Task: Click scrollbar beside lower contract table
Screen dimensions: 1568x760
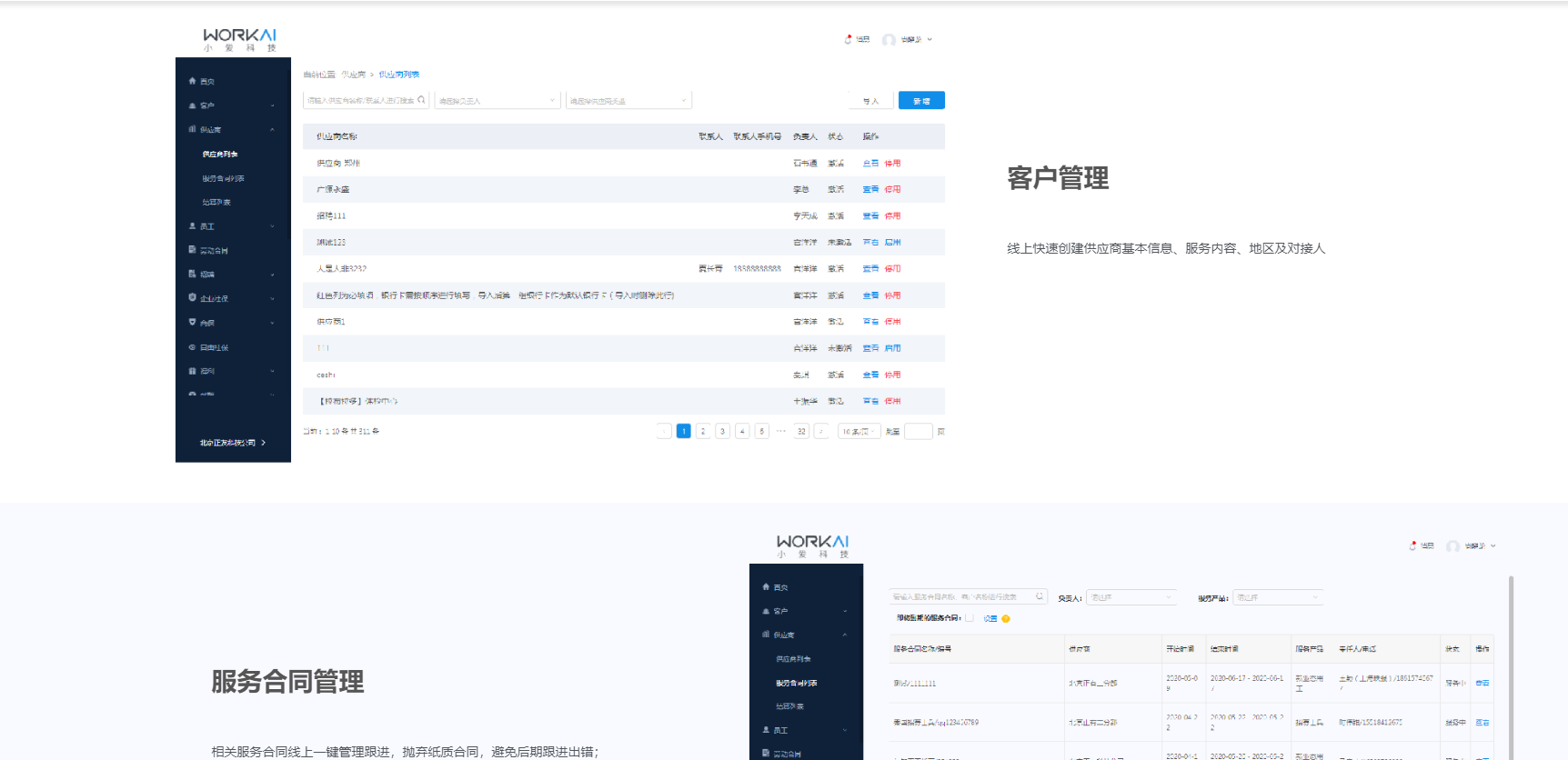Action: (1511, 667)
